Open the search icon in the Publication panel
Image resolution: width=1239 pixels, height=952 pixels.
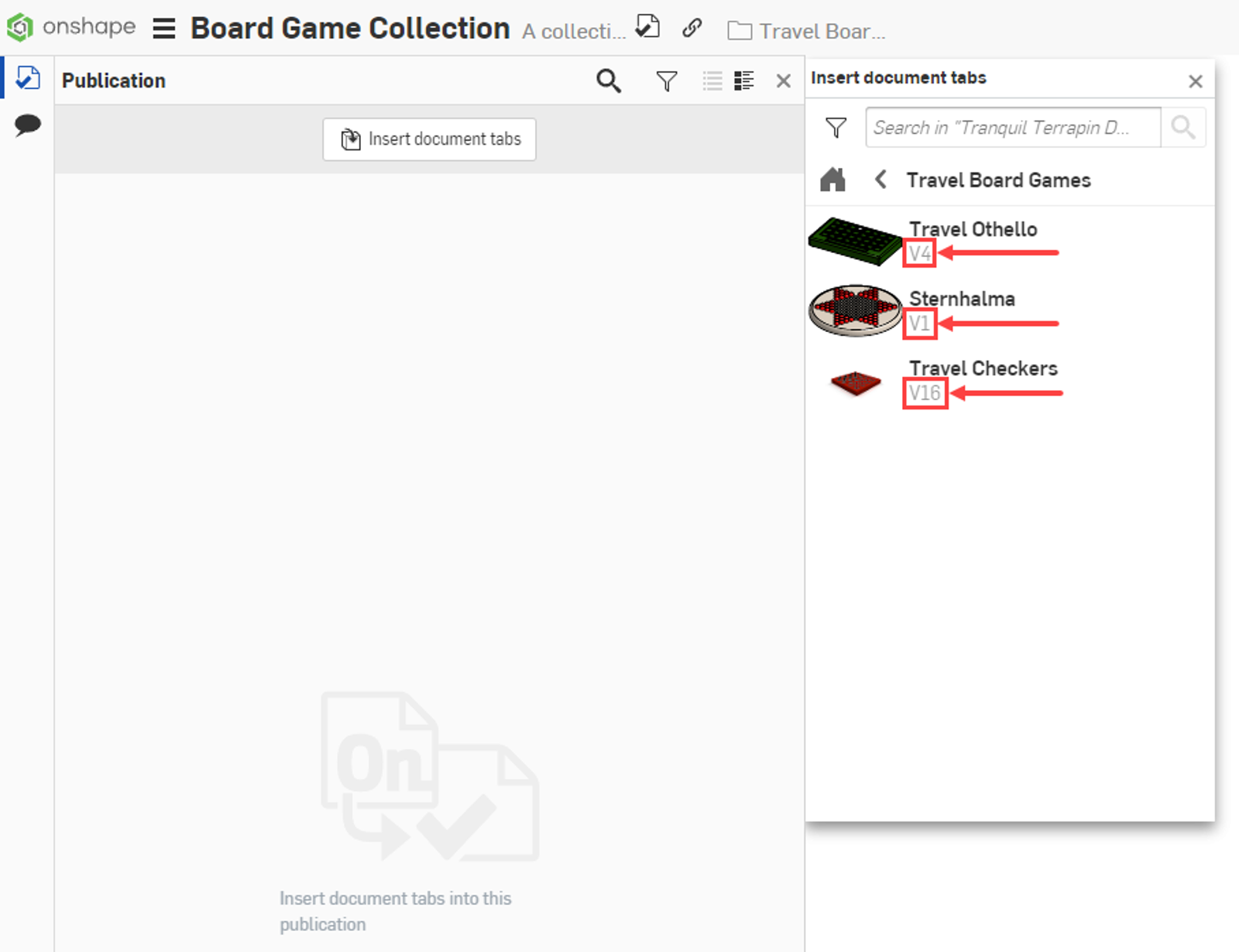pyautogui.click(x=609, y=80)
